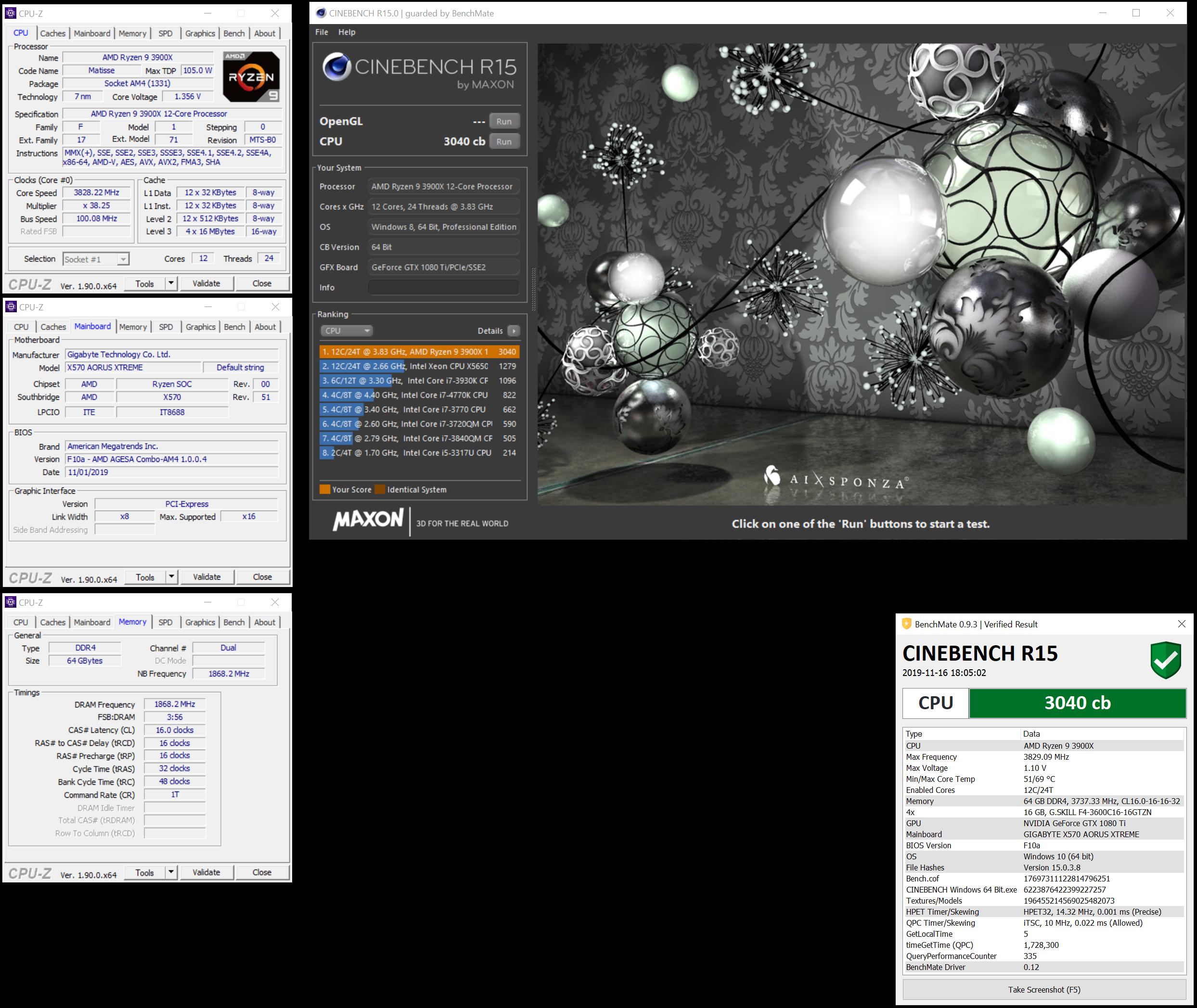Click the orange Your Score legend swatch
This screenshot has width=1197, height=1008.
pyautogui.click(x=325, y=489)
